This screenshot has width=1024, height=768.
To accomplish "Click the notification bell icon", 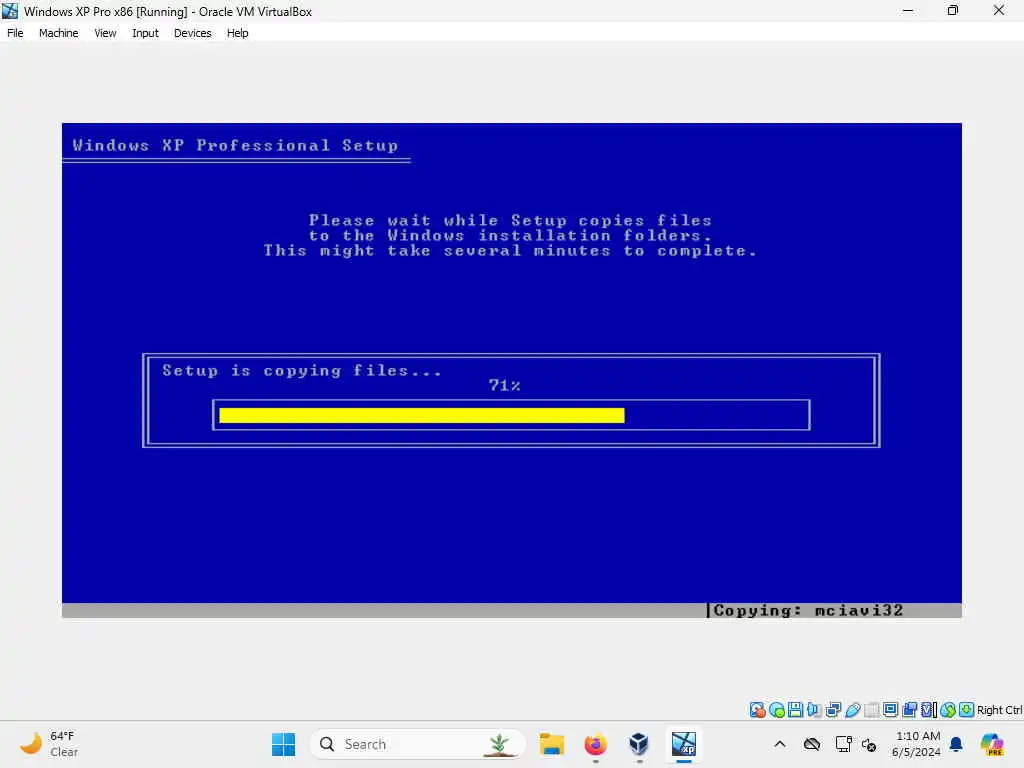I will (956, 744).
